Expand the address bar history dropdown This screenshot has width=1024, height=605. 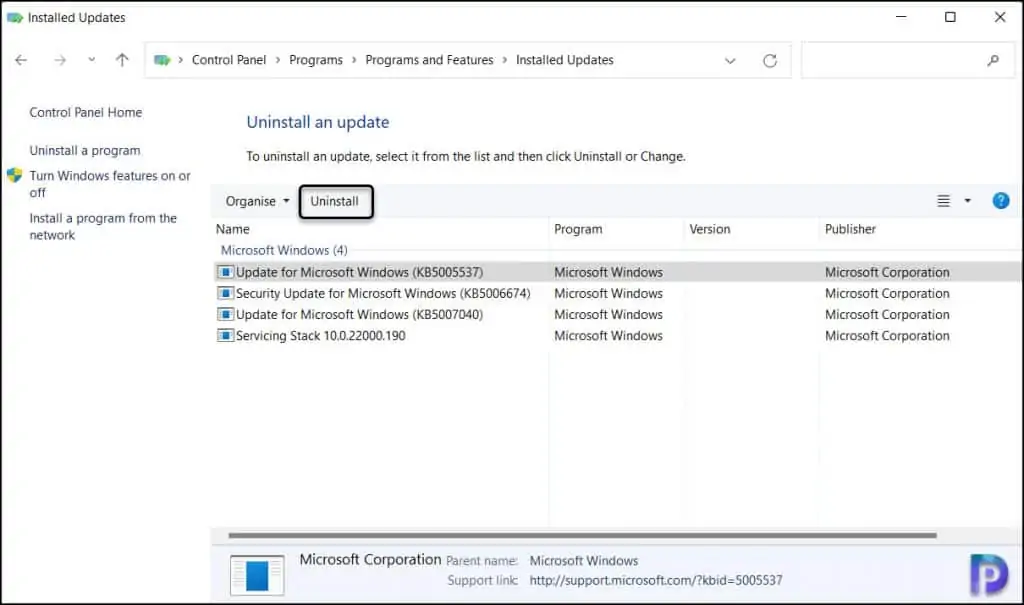click(x=730, y=61)
